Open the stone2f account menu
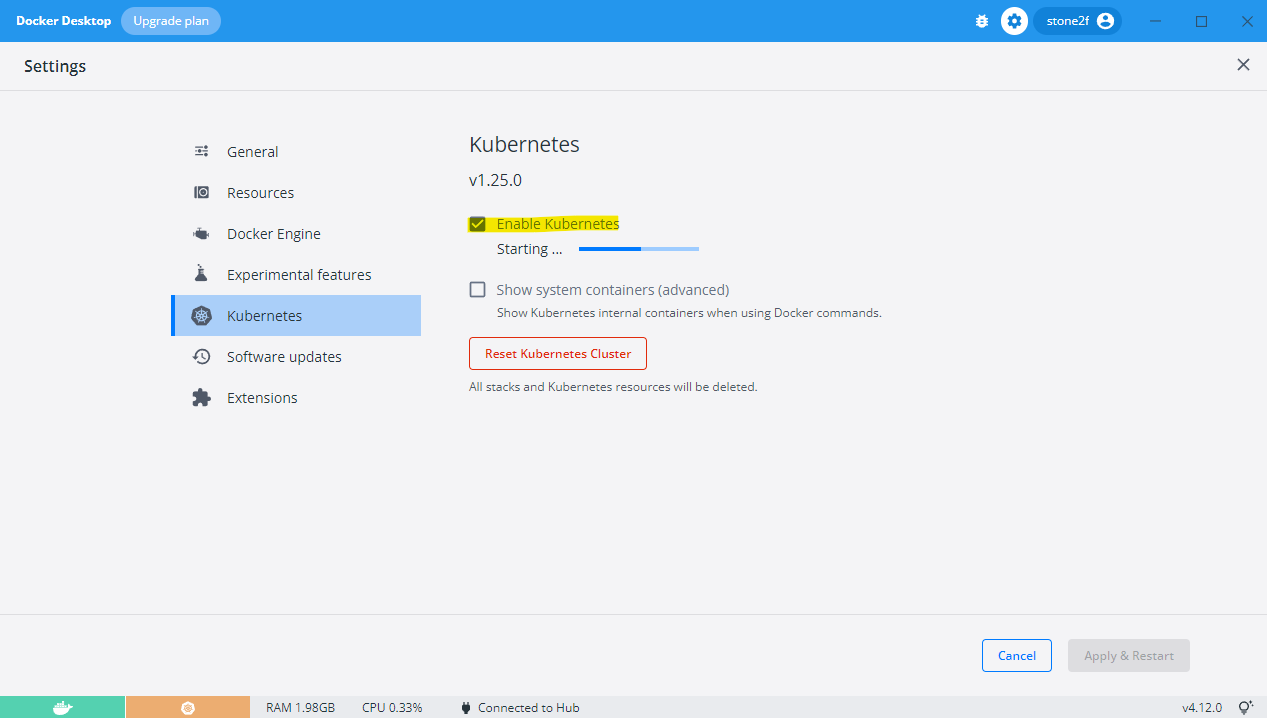The height and width of the screenshot is (718, 1267). pyautogui.click(x=1078, y=21)
